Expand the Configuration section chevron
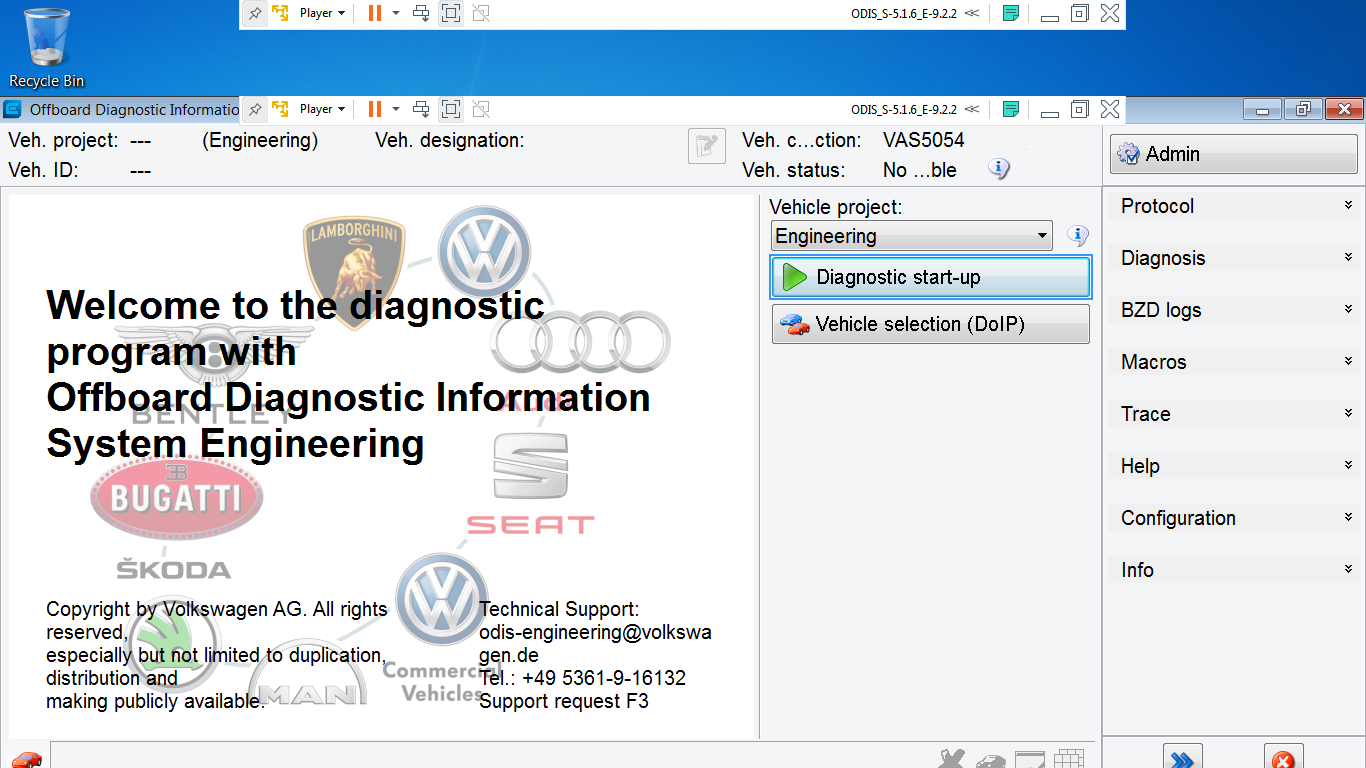This screenshot has width=1366, height=768. click(x=1348, y=517)
